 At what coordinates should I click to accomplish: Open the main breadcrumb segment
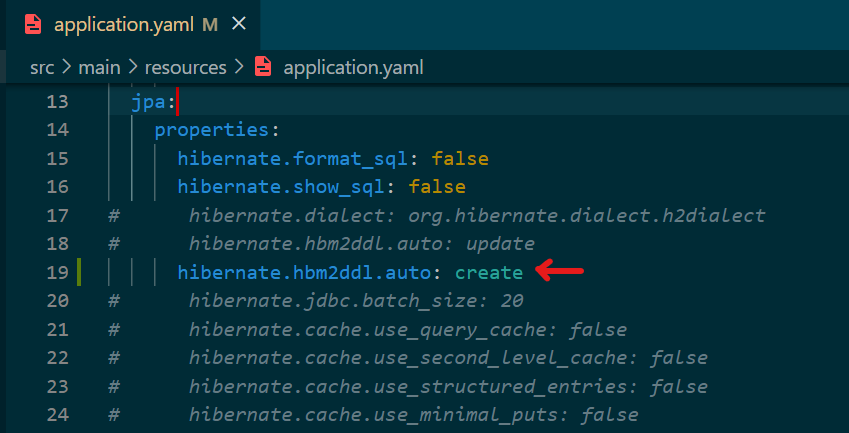point(99,67)
